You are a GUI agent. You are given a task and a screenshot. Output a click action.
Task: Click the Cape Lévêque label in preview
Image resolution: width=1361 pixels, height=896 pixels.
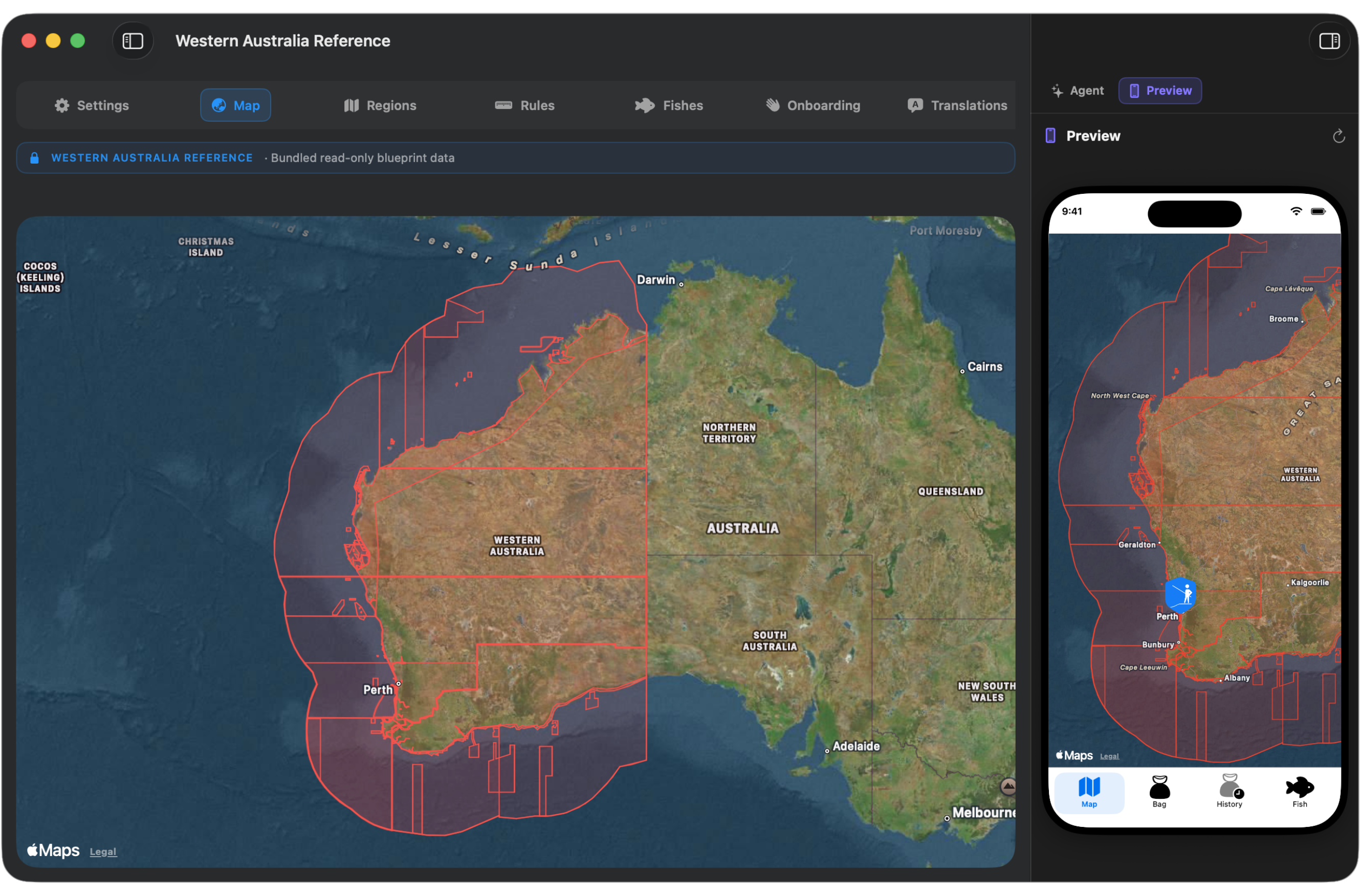pyautogui.click(x=1289, y=288)
